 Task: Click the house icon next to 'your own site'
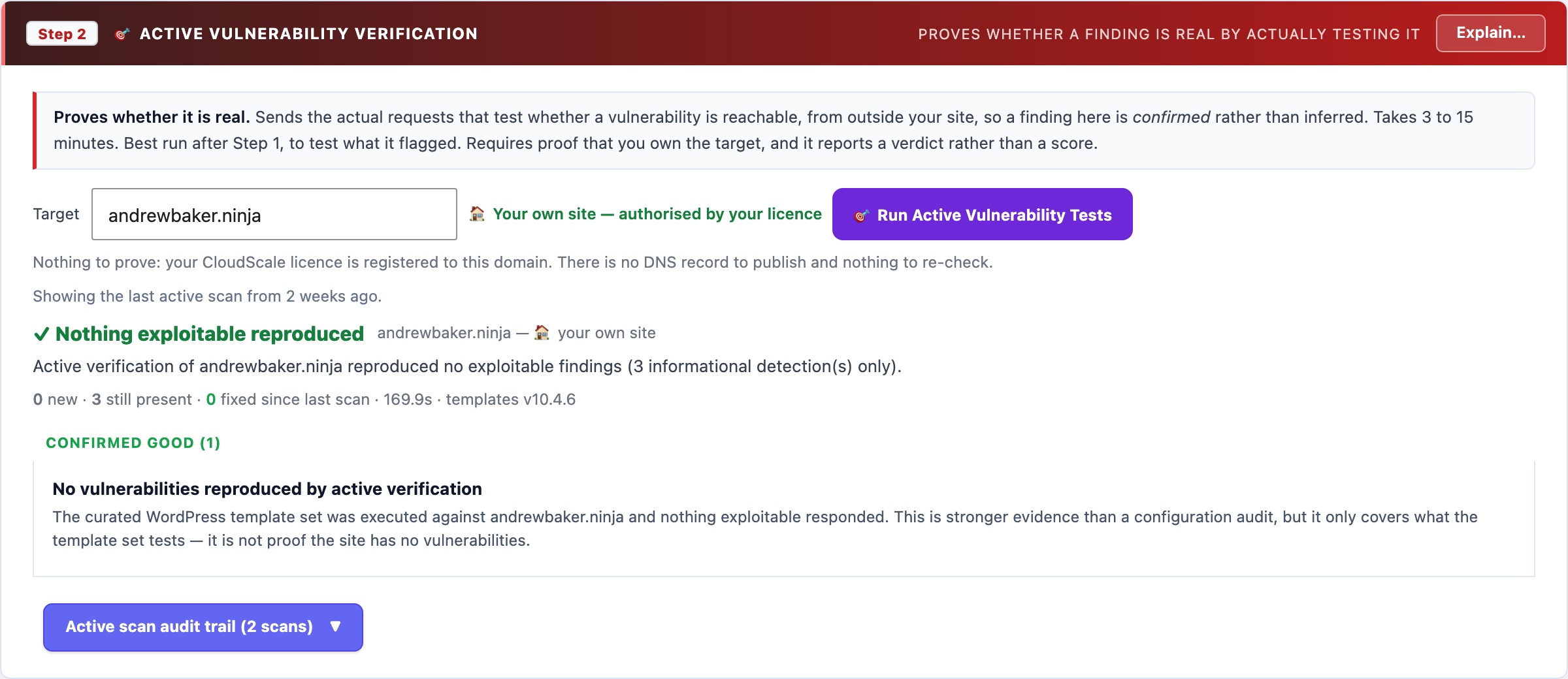pyautogui.click(x=542, y=333)
